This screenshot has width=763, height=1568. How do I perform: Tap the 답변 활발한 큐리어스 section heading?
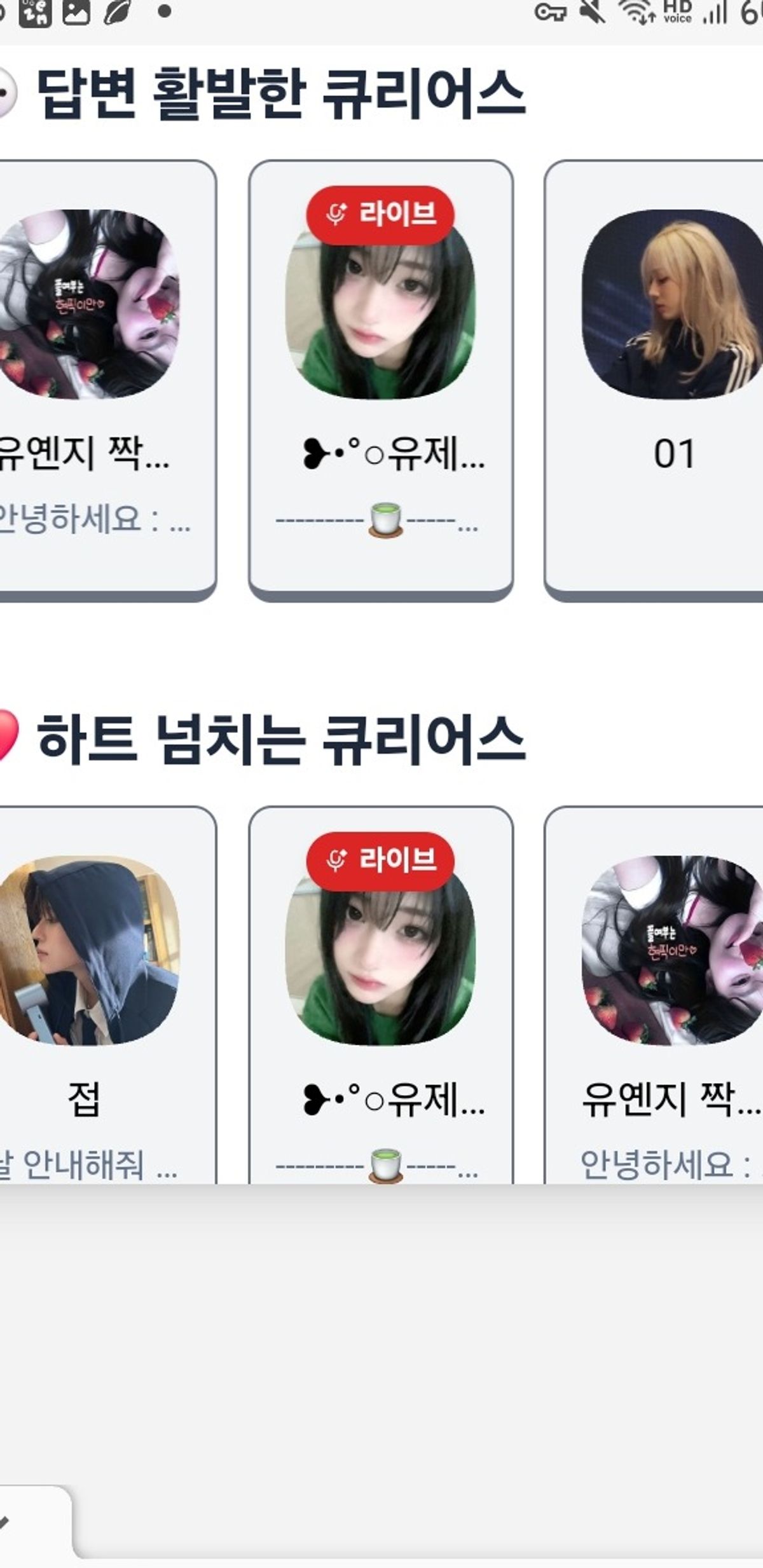[280, 94]
